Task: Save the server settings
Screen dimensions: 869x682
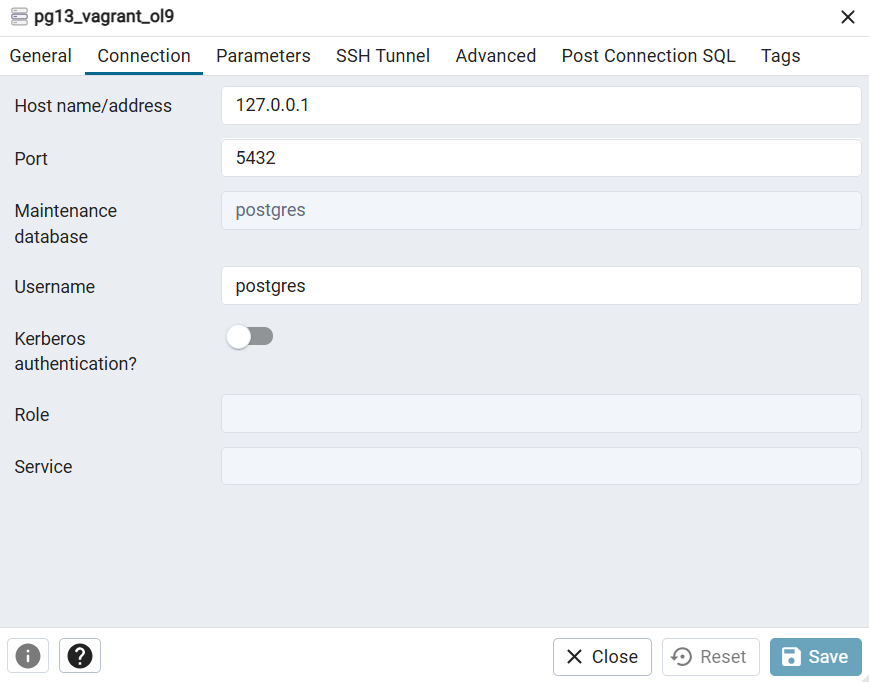Action: point(816,657)
